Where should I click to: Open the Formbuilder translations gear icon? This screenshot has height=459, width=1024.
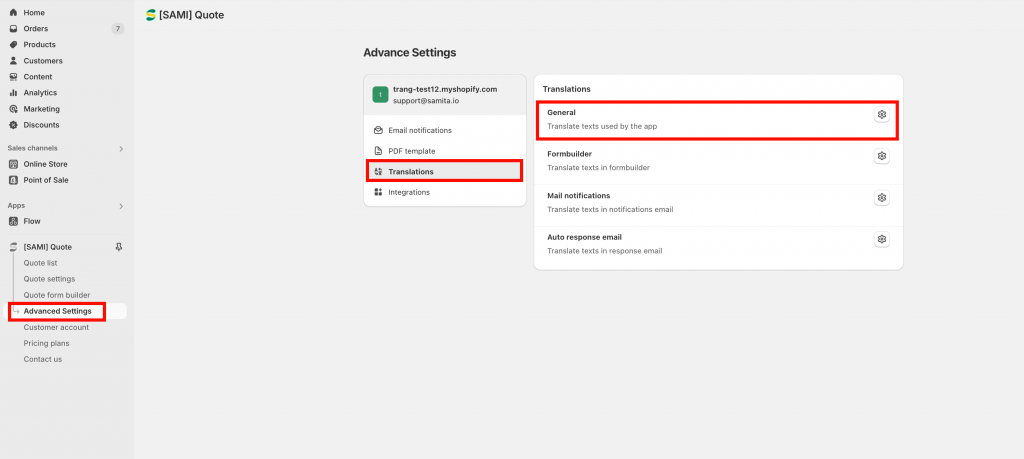[882, 156]
